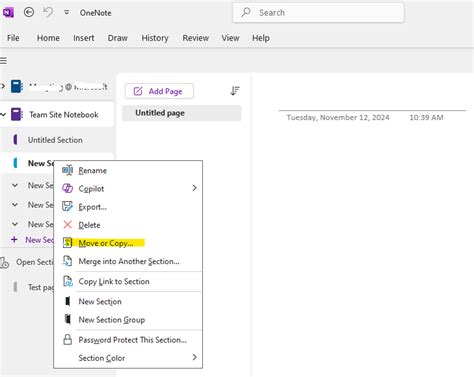Open the Untitled Section
Image resolution: width=474 pixels, height=377 pixels.
pyautogui.click(x=55, y=140)
